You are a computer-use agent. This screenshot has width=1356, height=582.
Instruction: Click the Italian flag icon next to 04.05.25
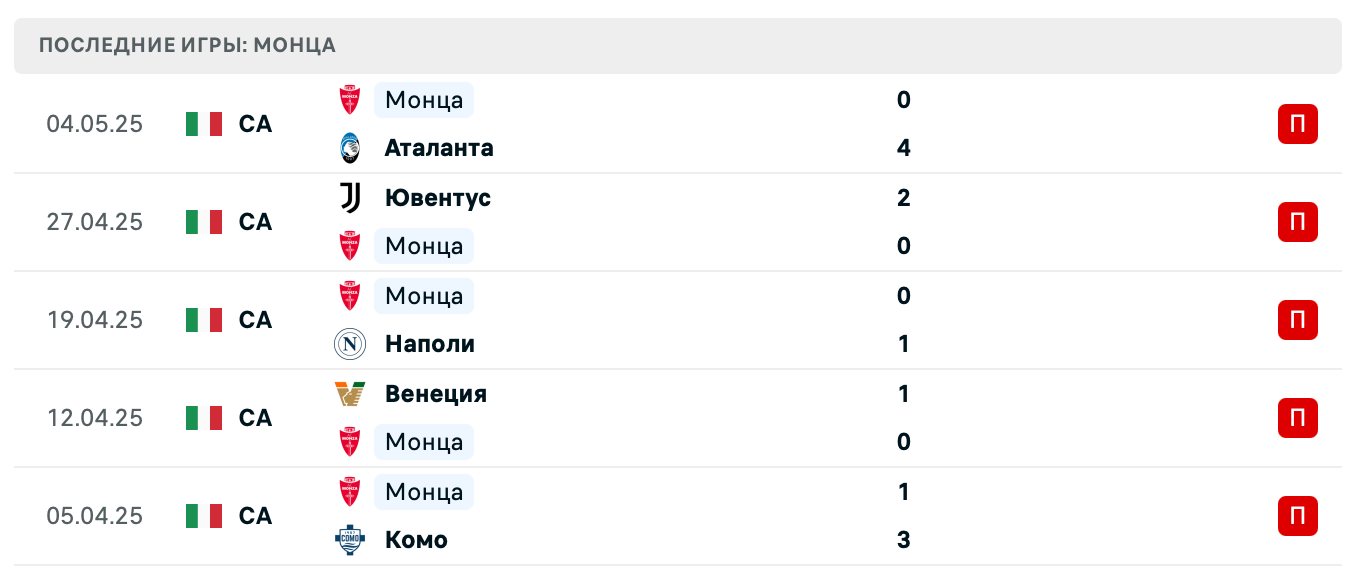coord(204,124)
